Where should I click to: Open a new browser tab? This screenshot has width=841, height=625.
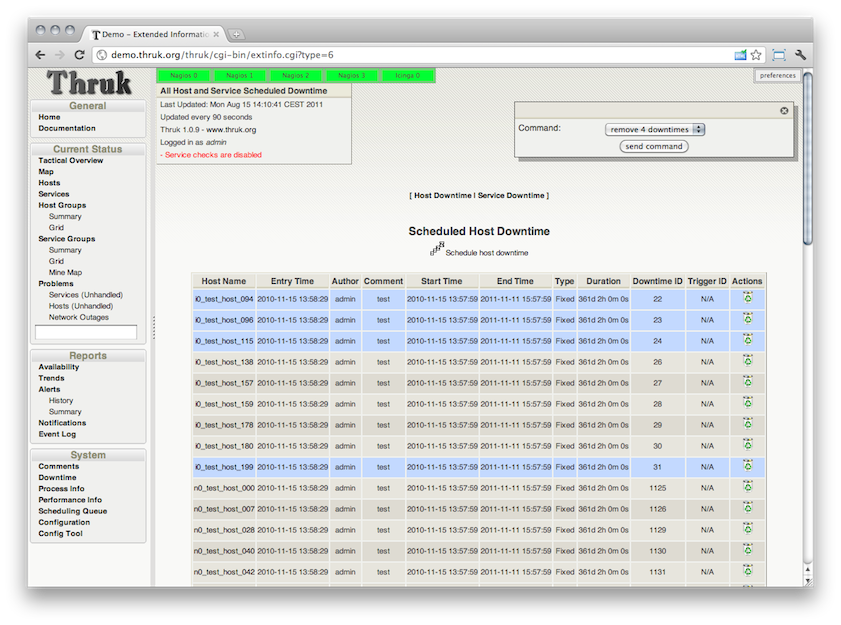[236, 34]
